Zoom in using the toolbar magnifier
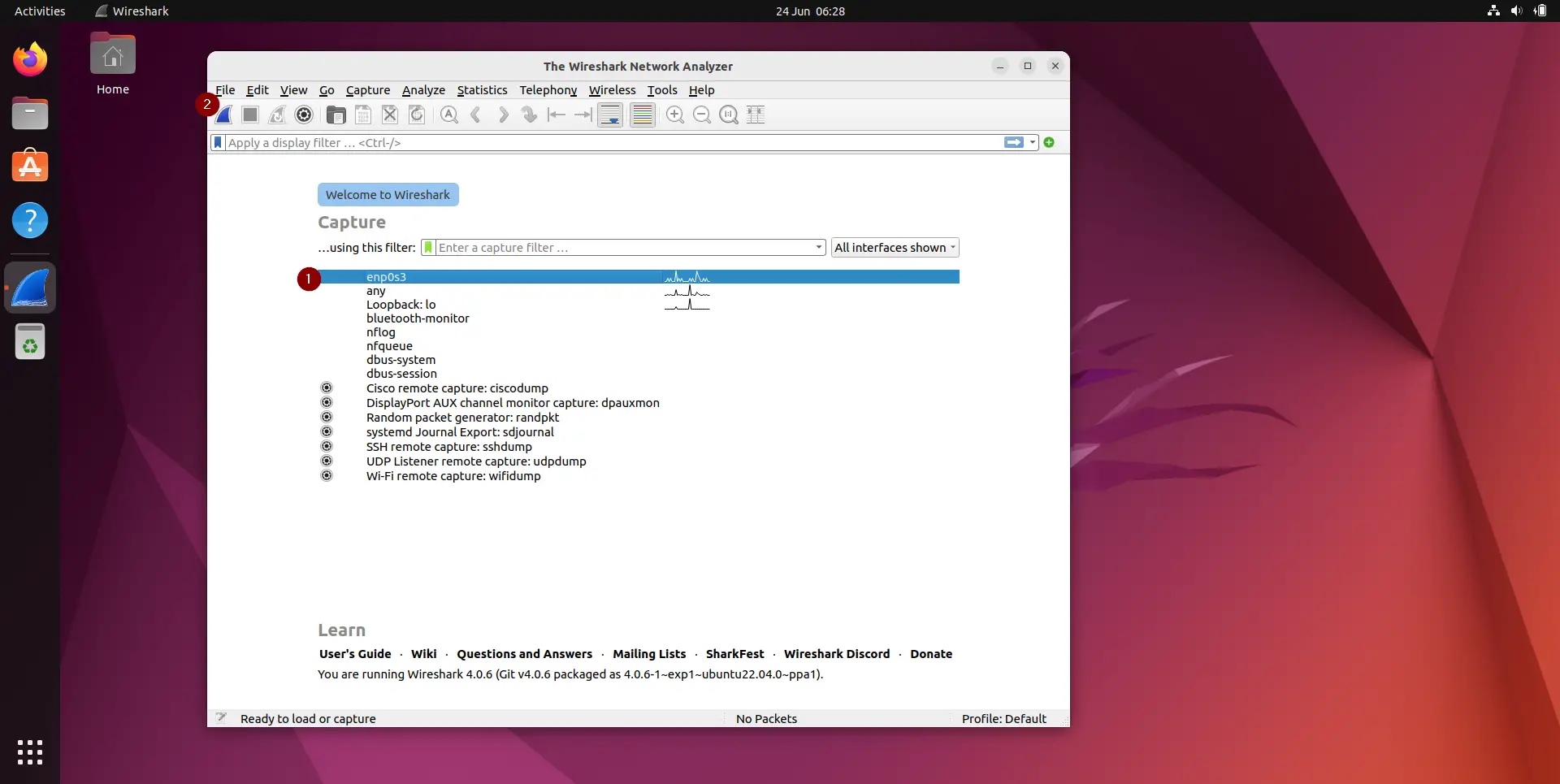The image size is (1560, 784). pos(674,115)
